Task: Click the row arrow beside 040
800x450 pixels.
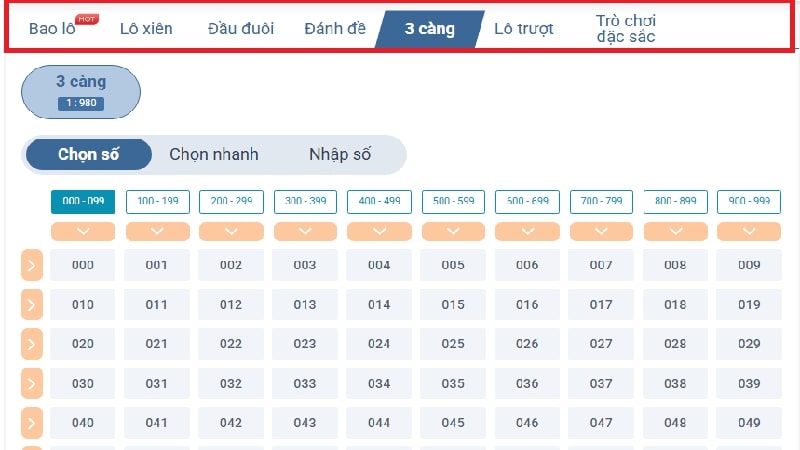Action: [32, 423]
